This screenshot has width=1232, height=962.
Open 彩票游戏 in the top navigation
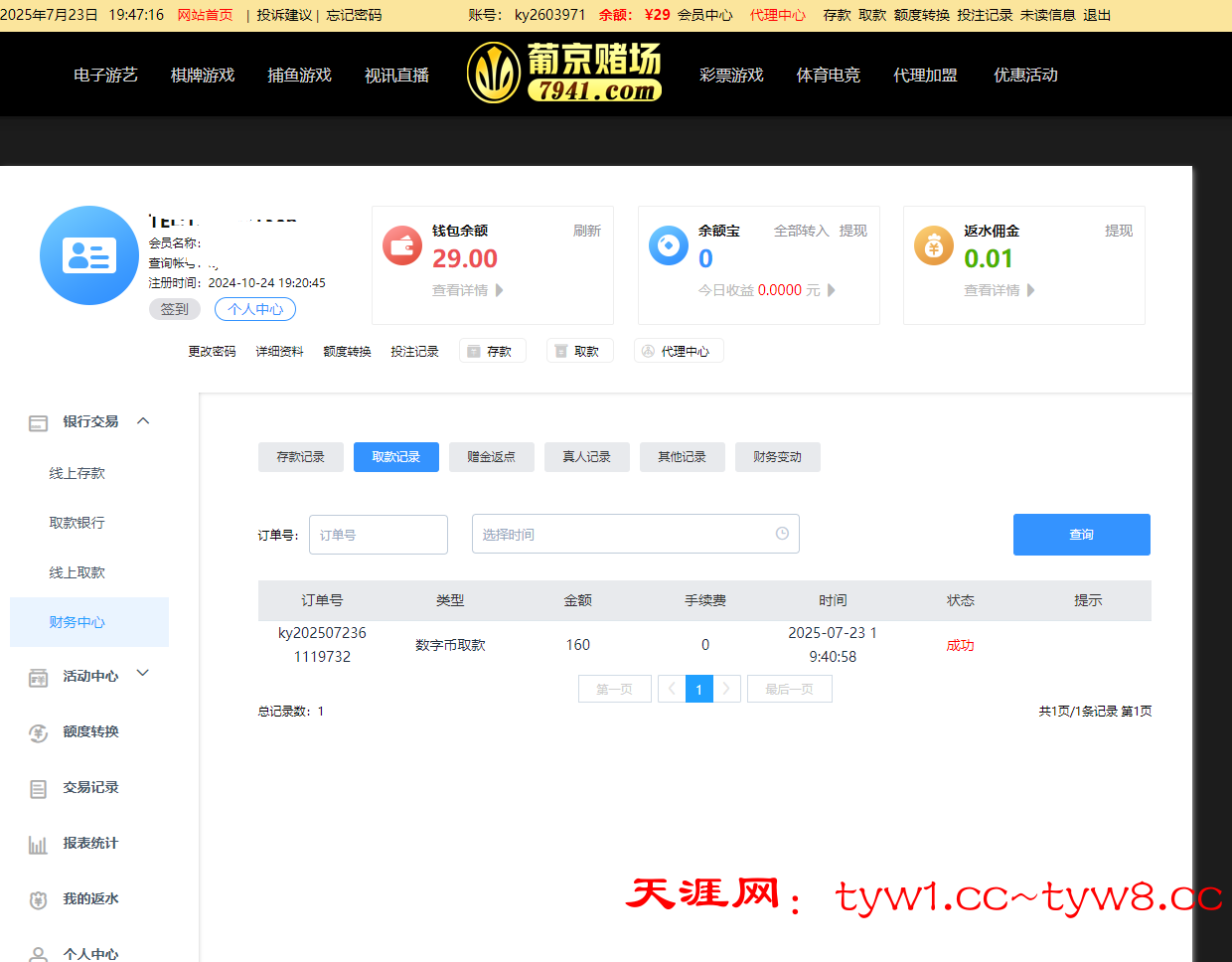pyautogui.click(x=731, y=76)
